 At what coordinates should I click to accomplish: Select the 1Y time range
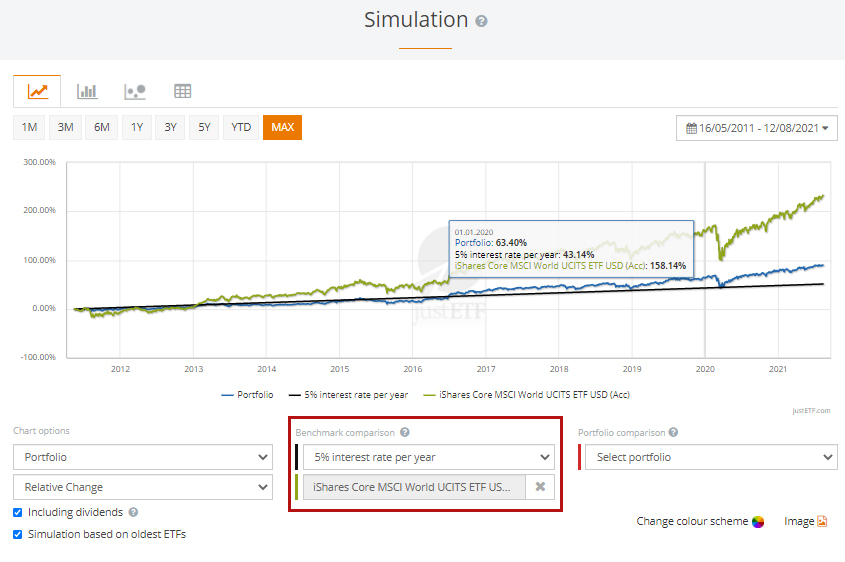click(136, 127)
